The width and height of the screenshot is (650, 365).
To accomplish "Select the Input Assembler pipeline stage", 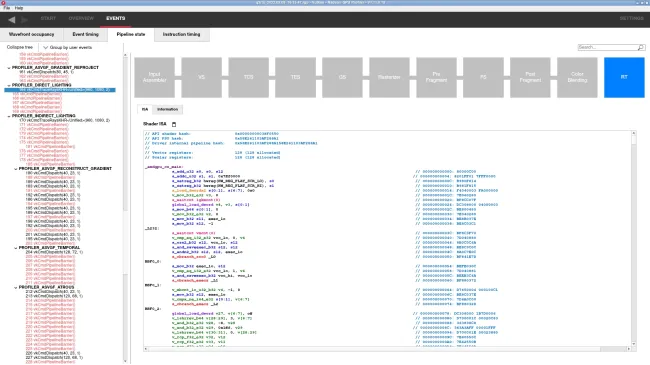I will pos(154,77).
